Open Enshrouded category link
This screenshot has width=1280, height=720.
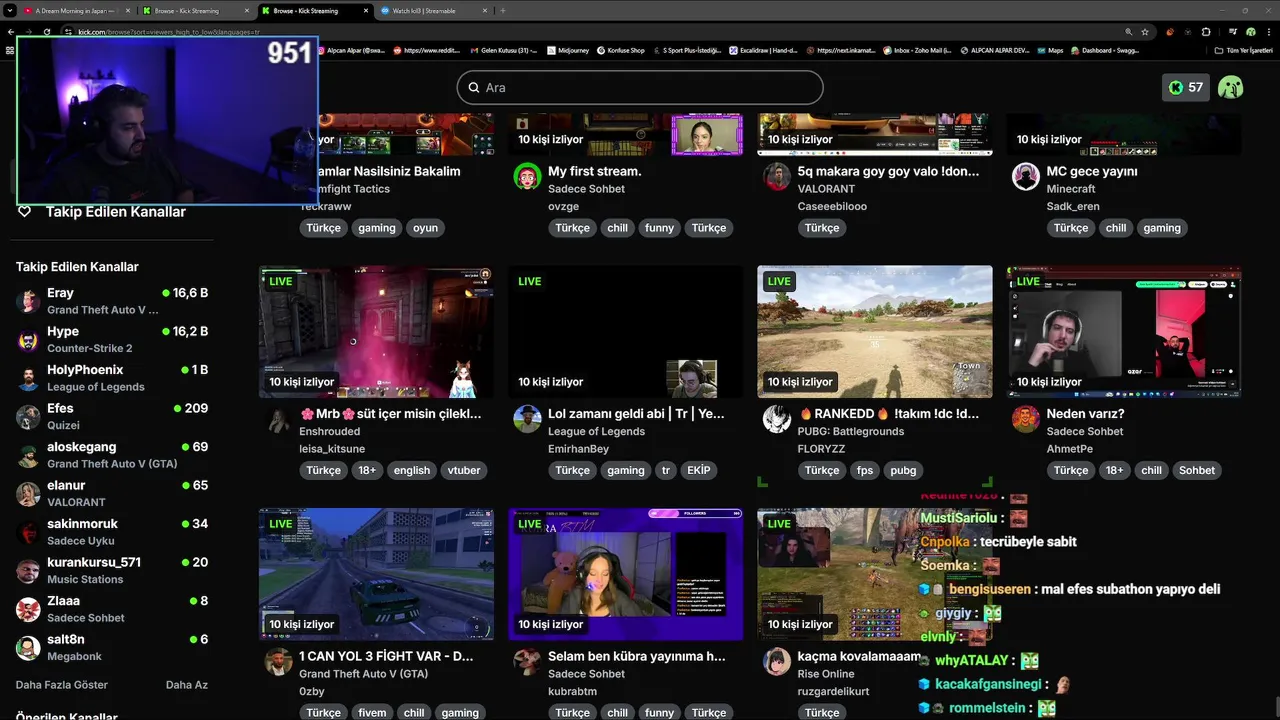pyautogui.click(x=329, y=431)
